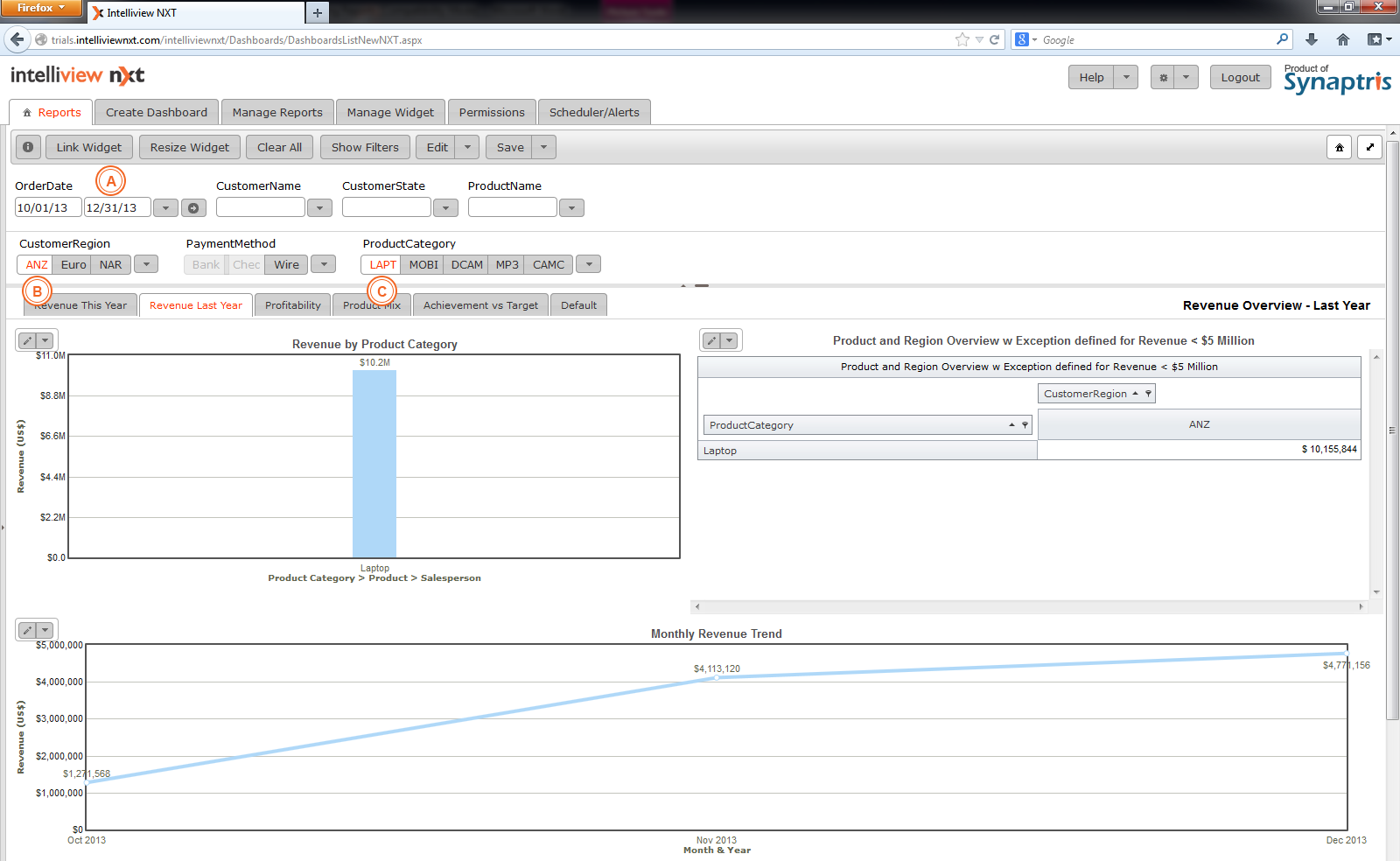Image resolution: width=1400 pixels, height=861 pixels.
Task: Open the Manage Widget tab
Action: pyautogui.click(x=390, y=112)
